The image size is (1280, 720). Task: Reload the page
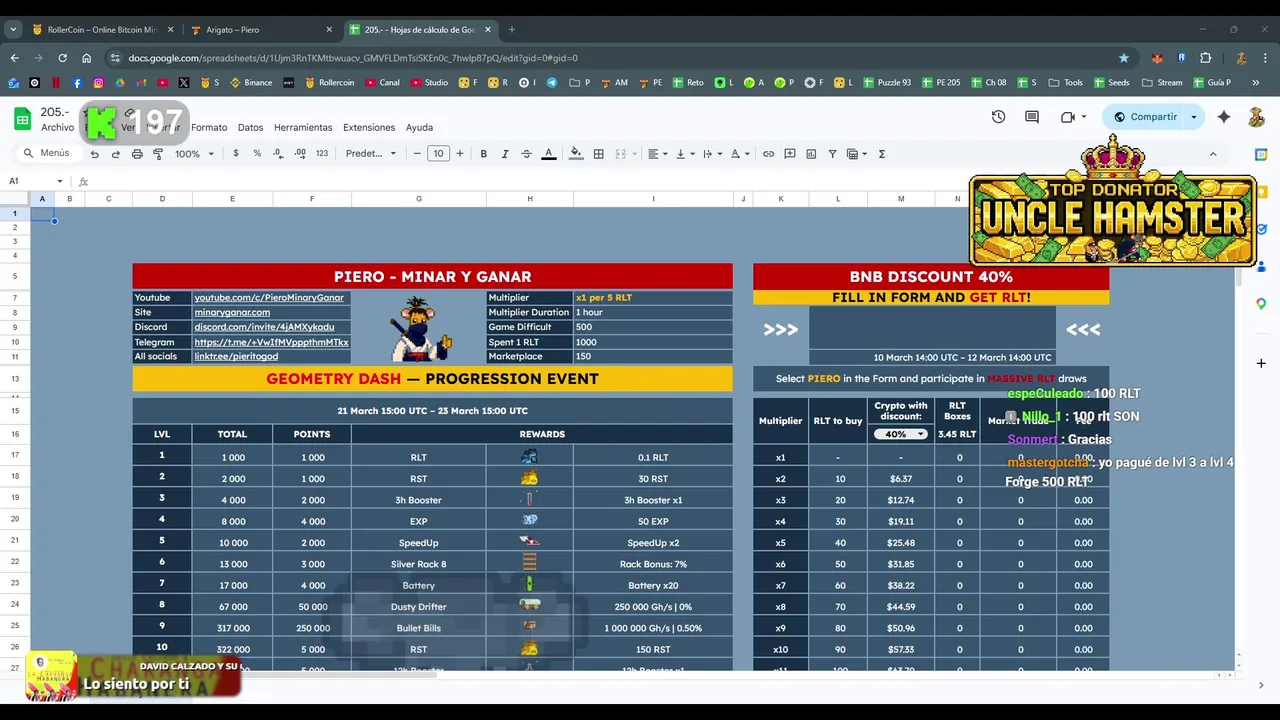point(62,58)
